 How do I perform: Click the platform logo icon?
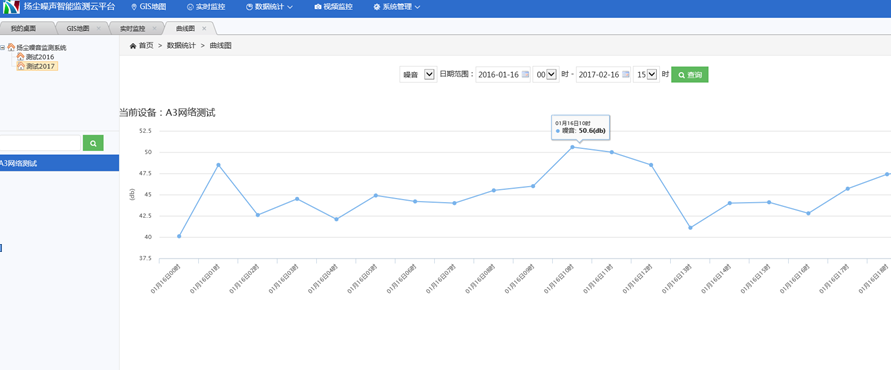coord(11,7)
